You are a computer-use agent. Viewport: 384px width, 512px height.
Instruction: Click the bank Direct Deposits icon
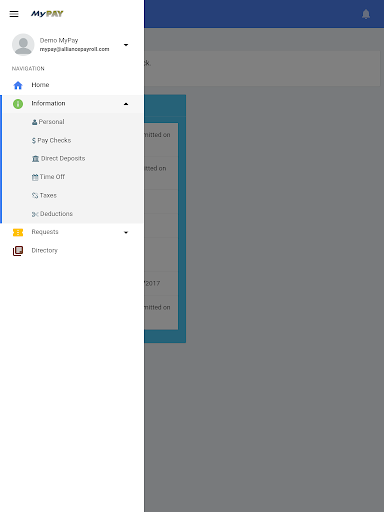pyautogui.click(x=35, y=159)
